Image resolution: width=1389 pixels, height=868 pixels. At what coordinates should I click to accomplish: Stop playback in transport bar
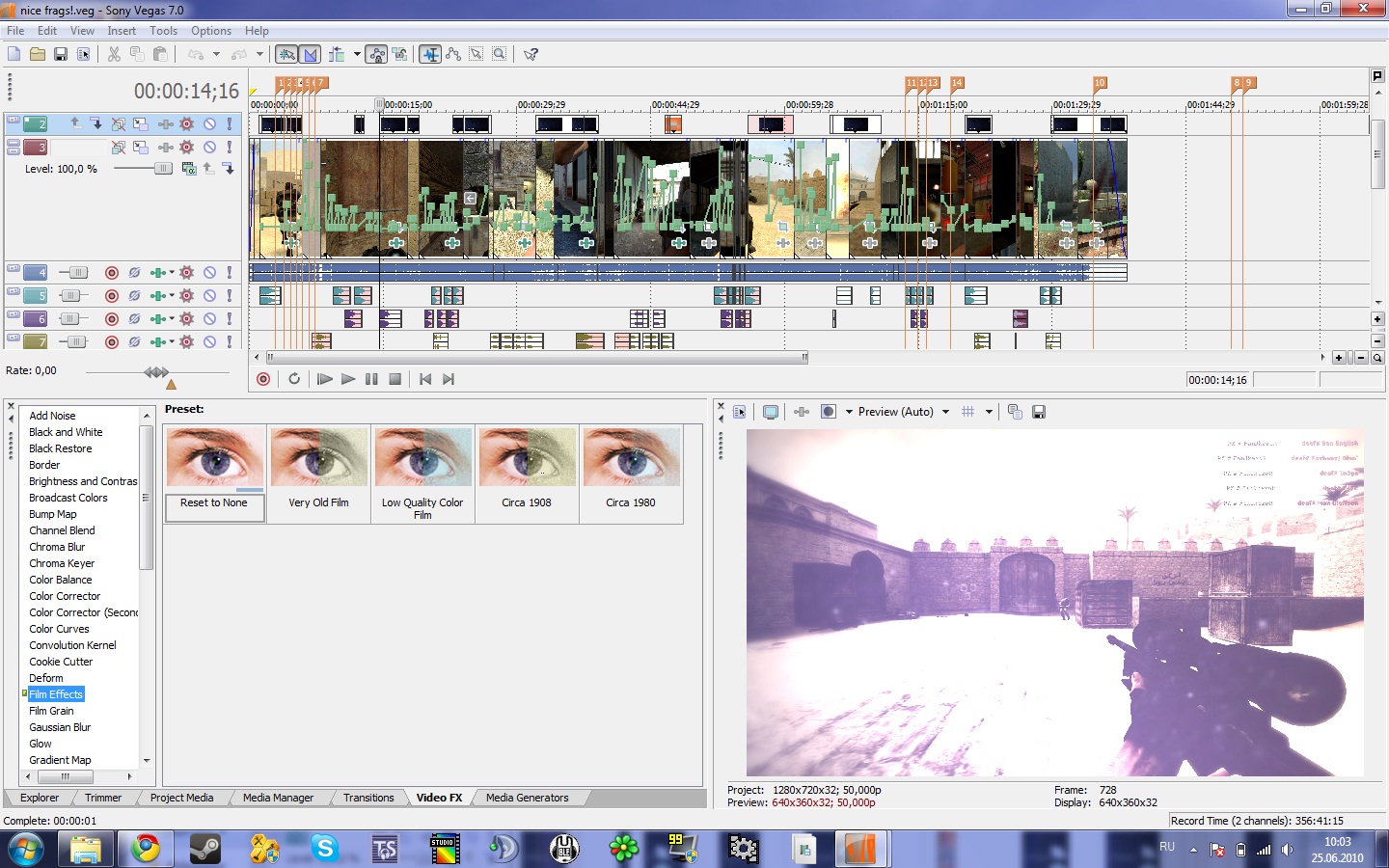pos(395,379)
